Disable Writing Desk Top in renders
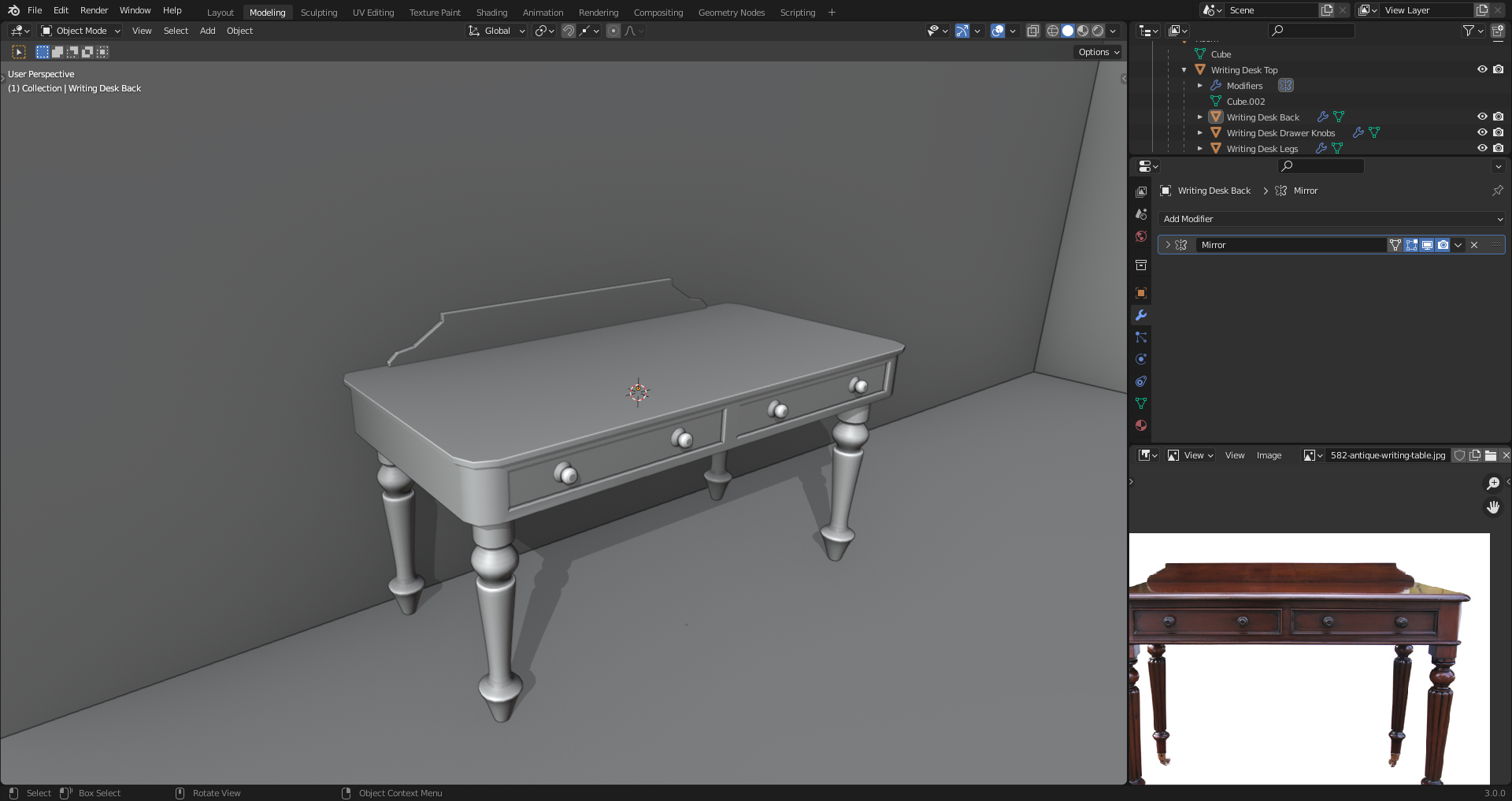Viewport: 1512px width, 801px height. coord(1498,69)
